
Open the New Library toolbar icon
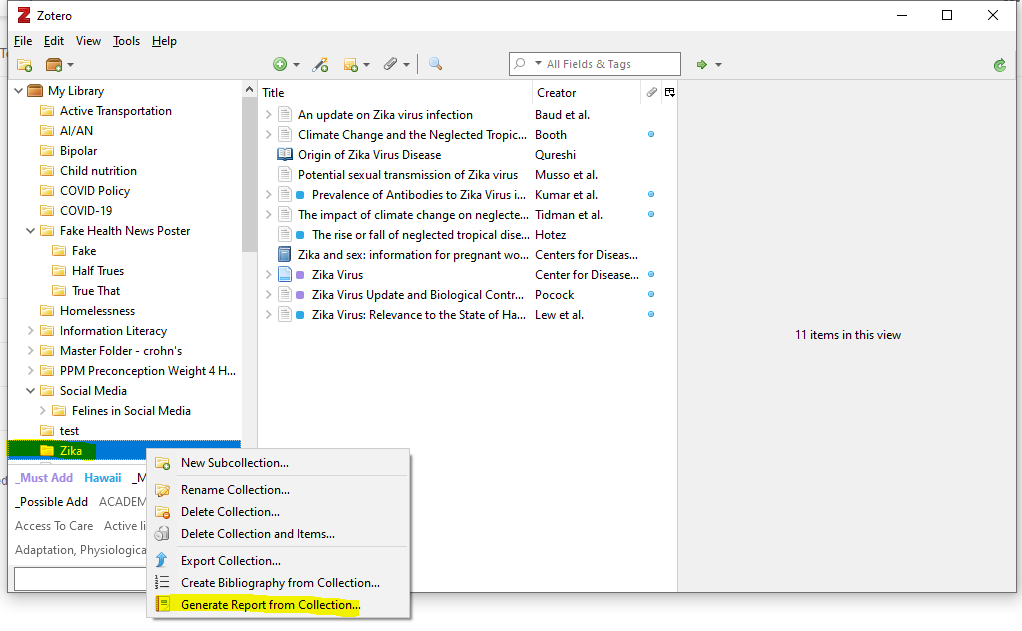coord(54,65)
